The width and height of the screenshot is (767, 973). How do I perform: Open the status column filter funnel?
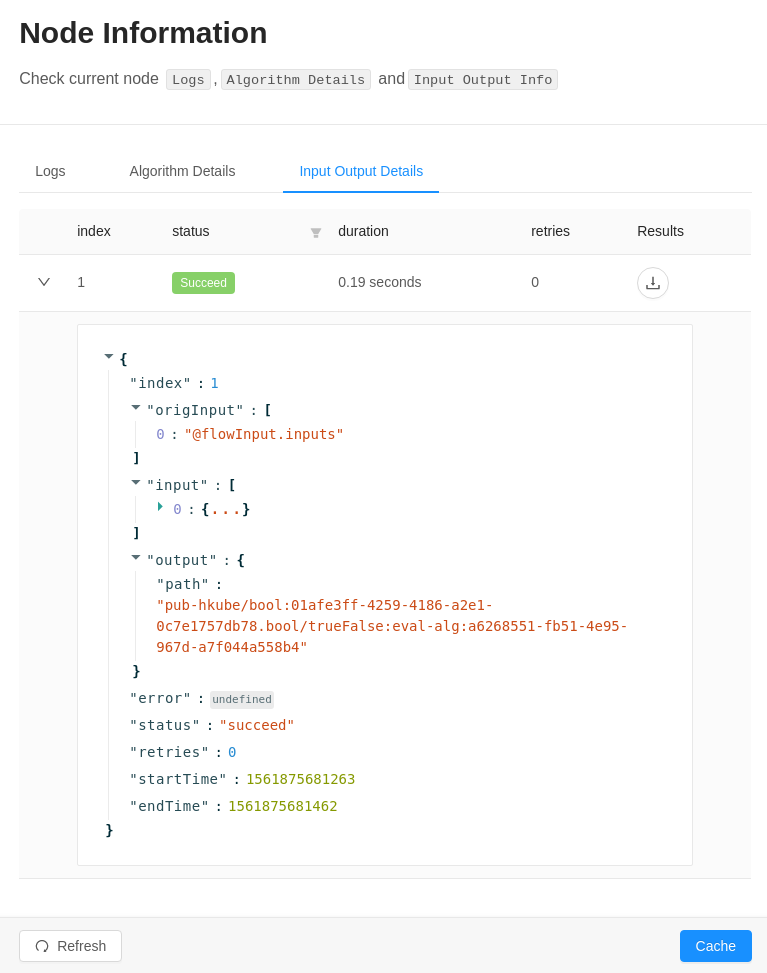315,232
